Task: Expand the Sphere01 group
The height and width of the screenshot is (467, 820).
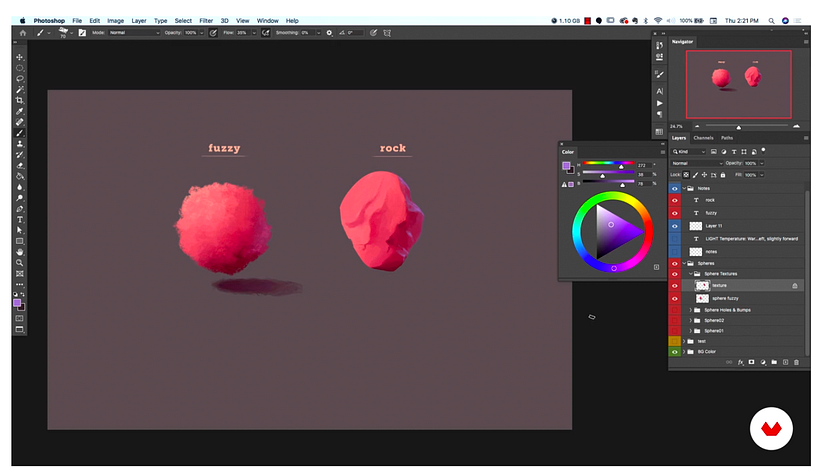Action: [x=691, y=331]
